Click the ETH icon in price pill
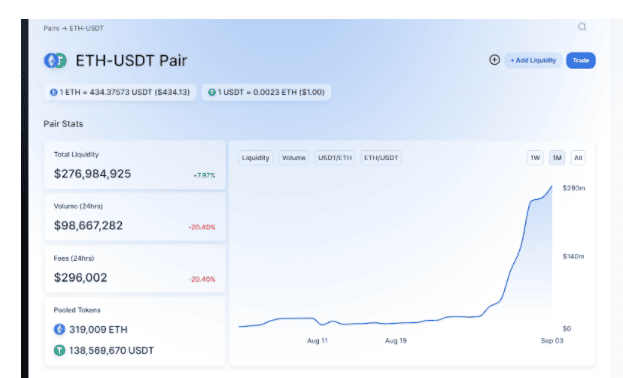The image size is (623, 378). (x=54, y=92)
